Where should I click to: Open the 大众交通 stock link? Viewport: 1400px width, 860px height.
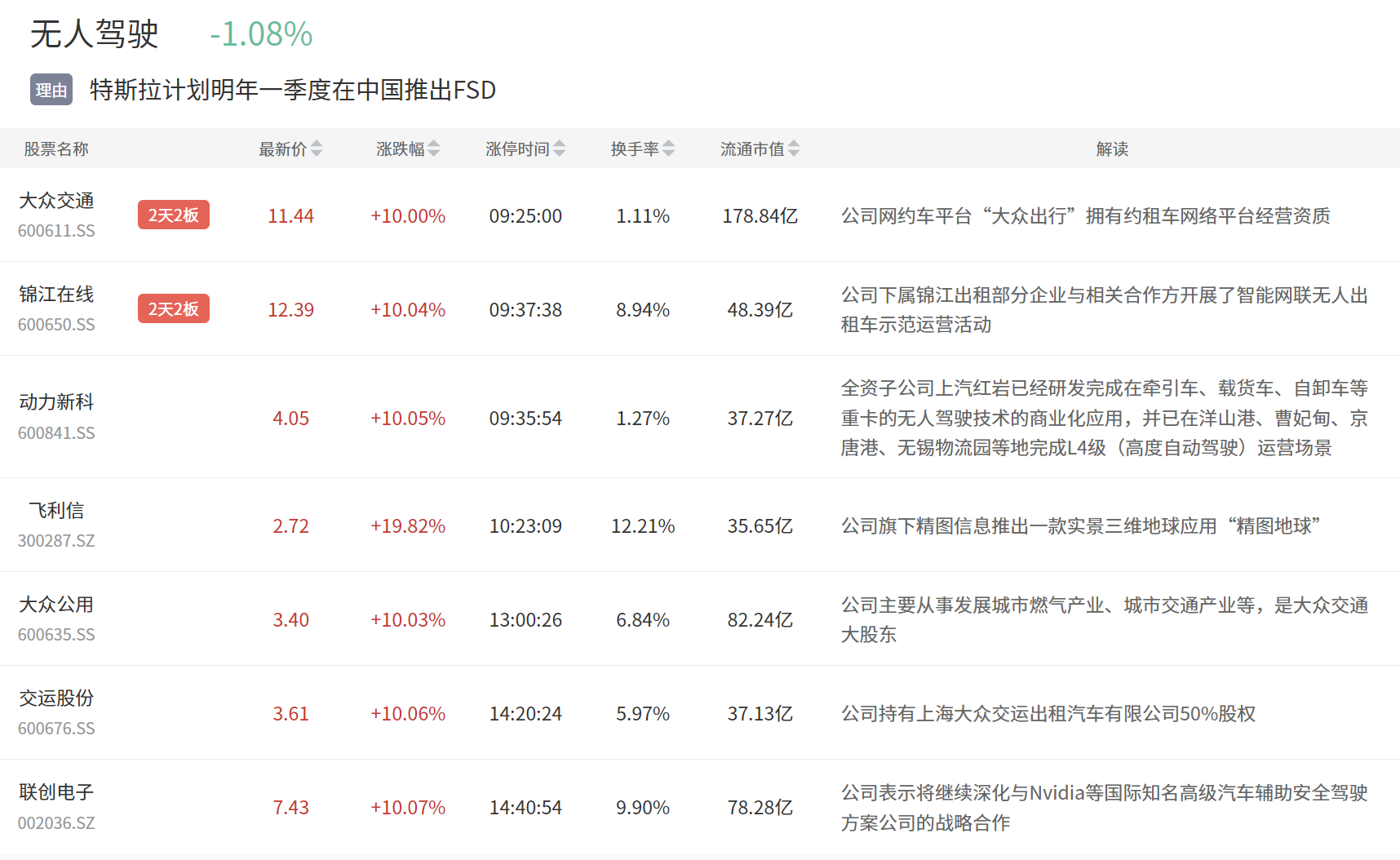[56, 201]
